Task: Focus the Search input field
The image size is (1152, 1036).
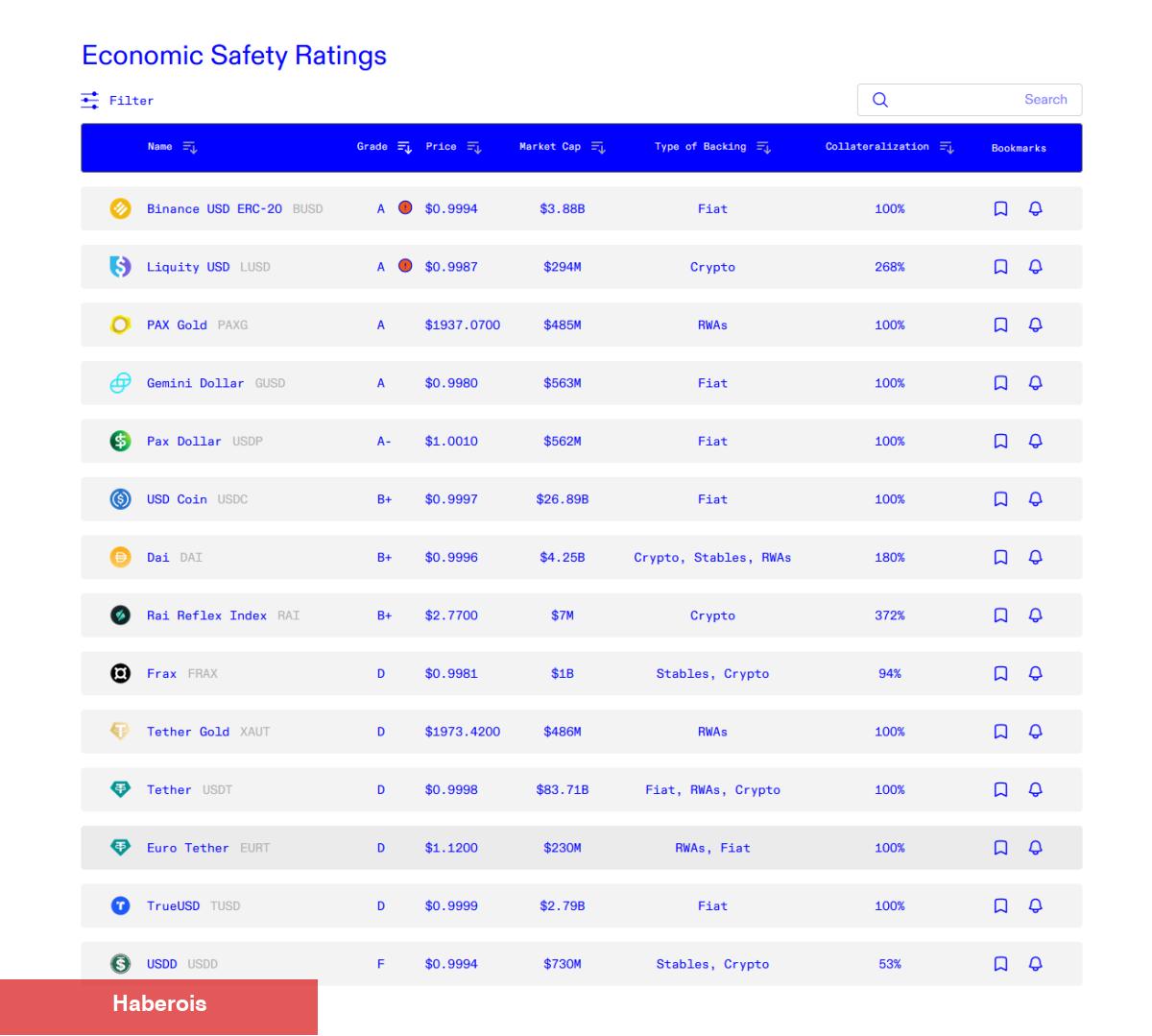Action: (x=970, y=100)
